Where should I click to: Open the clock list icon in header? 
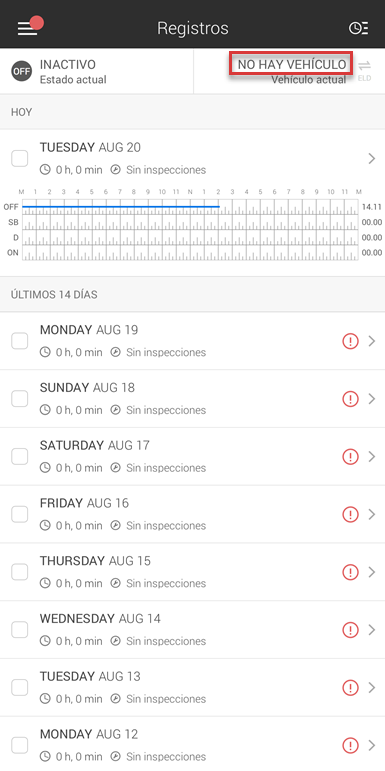click(358, 29)
